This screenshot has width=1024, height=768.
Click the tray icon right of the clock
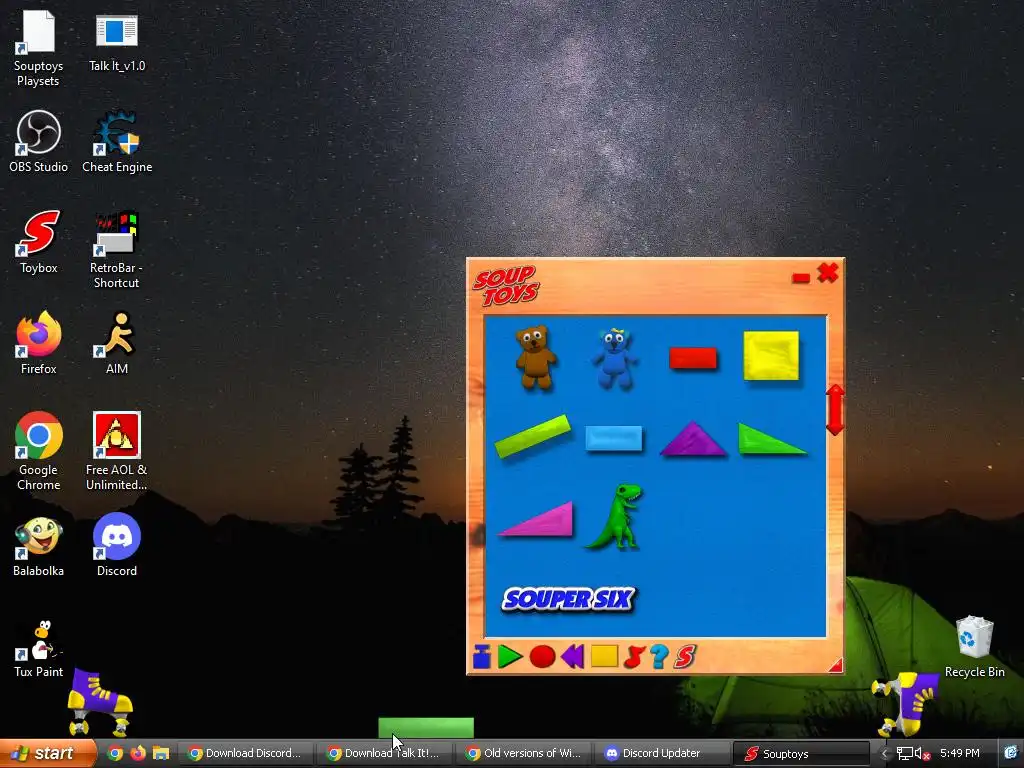[x=1011, y=753]
